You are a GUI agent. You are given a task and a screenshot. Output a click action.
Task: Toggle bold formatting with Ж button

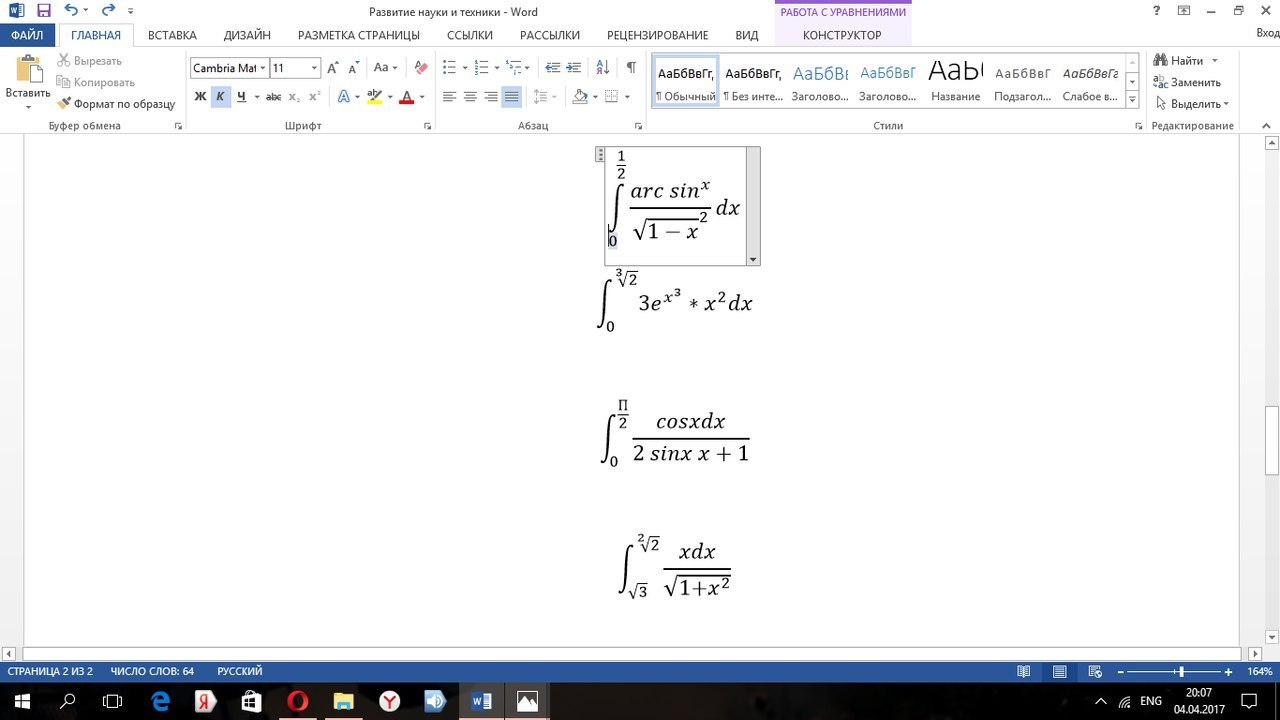tap(200, 96)
